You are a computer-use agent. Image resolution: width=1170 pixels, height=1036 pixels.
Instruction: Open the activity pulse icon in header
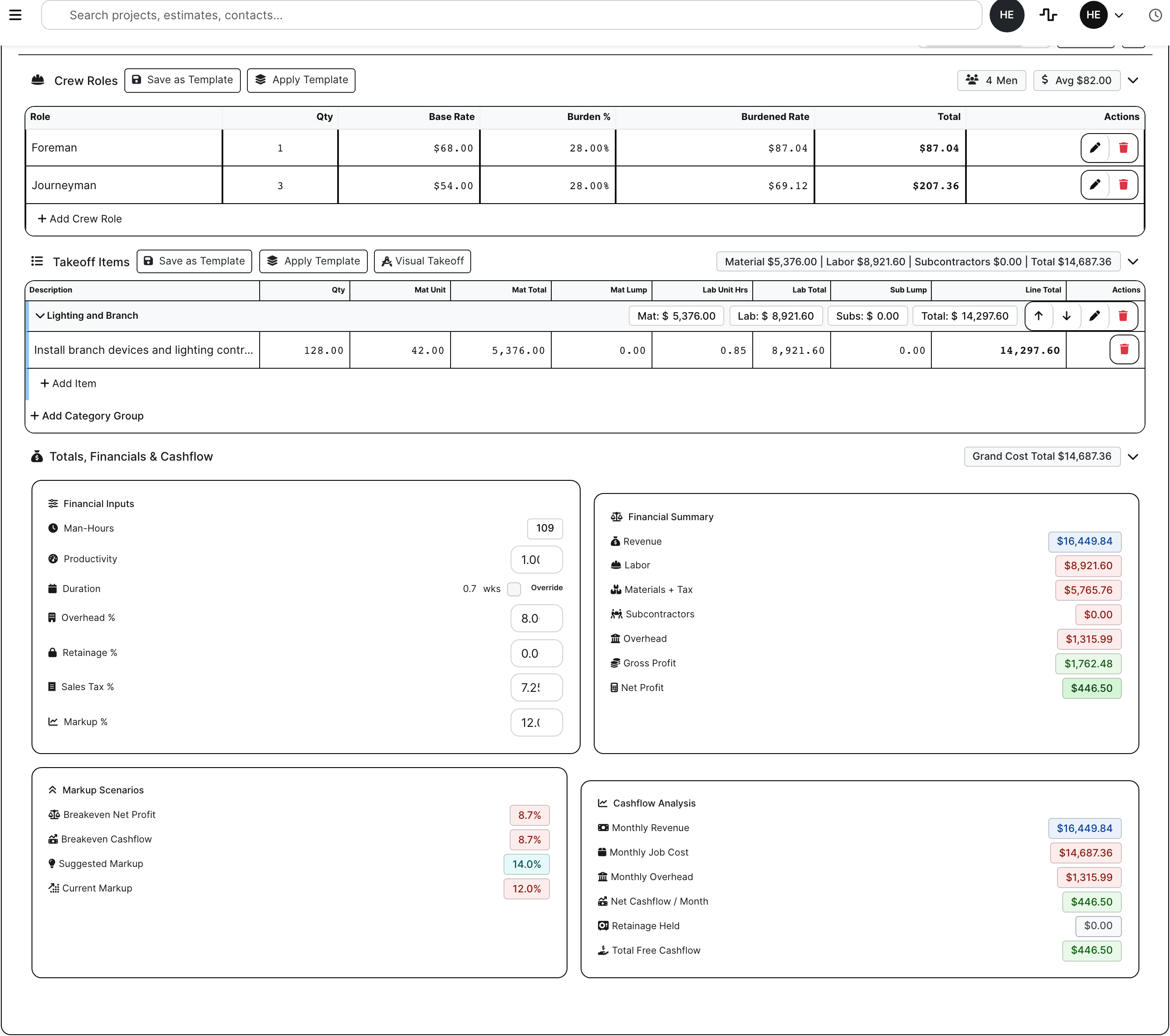1048,15
